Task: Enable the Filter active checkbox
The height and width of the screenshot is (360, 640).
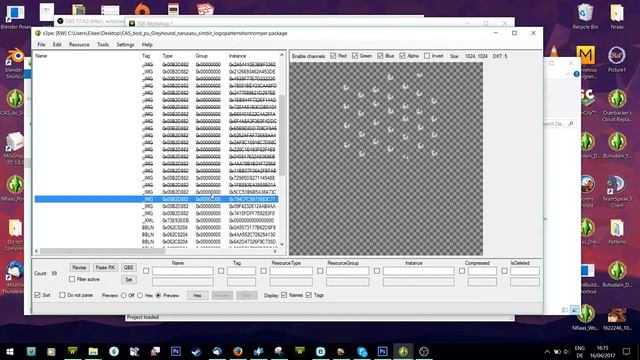Action: point(72,279)
